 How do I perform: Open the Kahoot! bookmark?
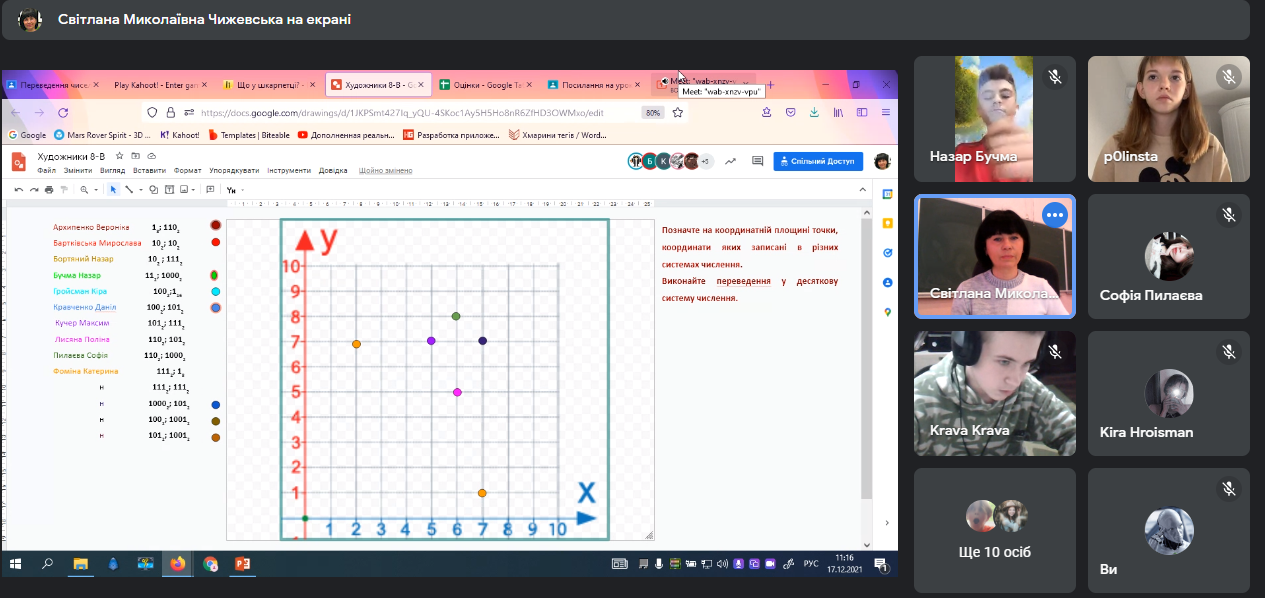180,134
